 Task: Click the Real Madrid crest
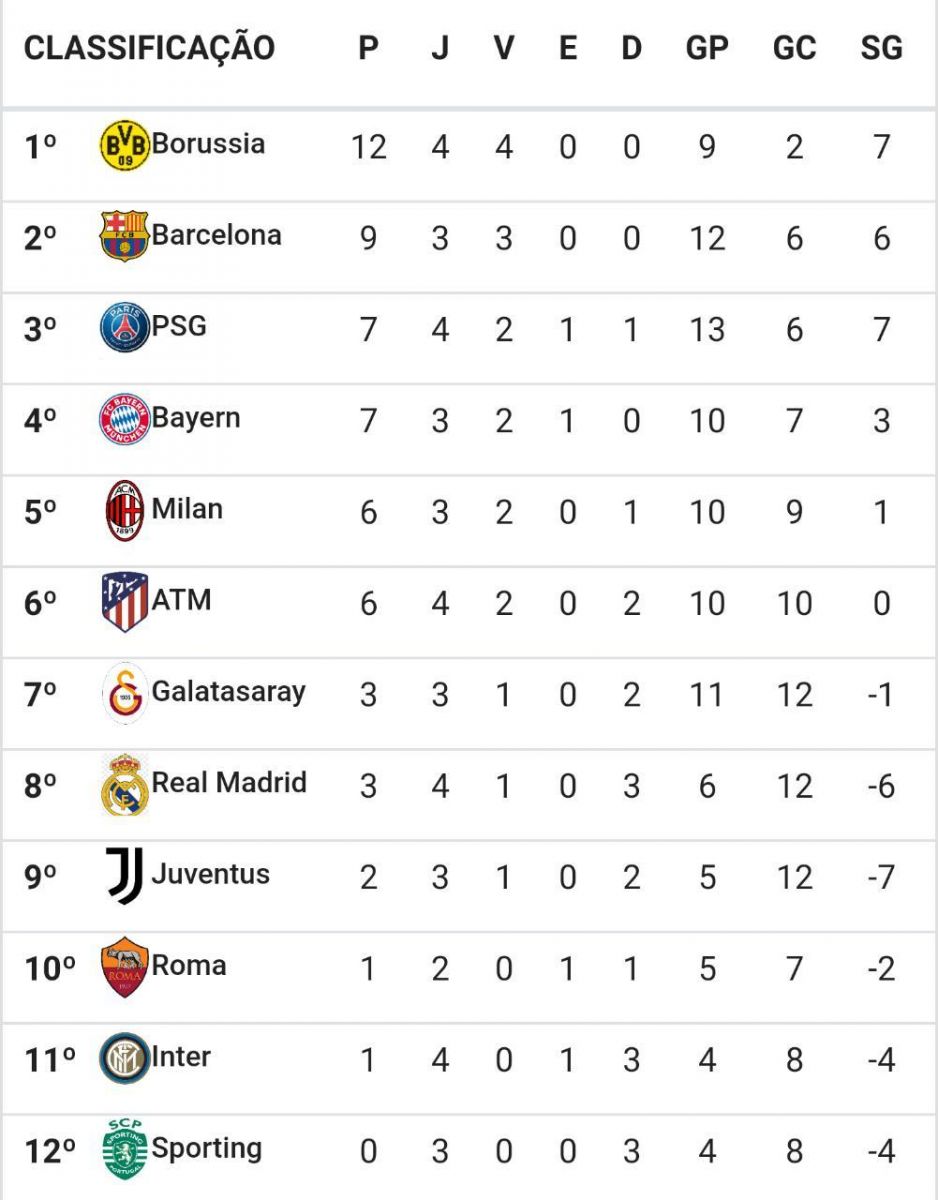click(x=125, y=785)
